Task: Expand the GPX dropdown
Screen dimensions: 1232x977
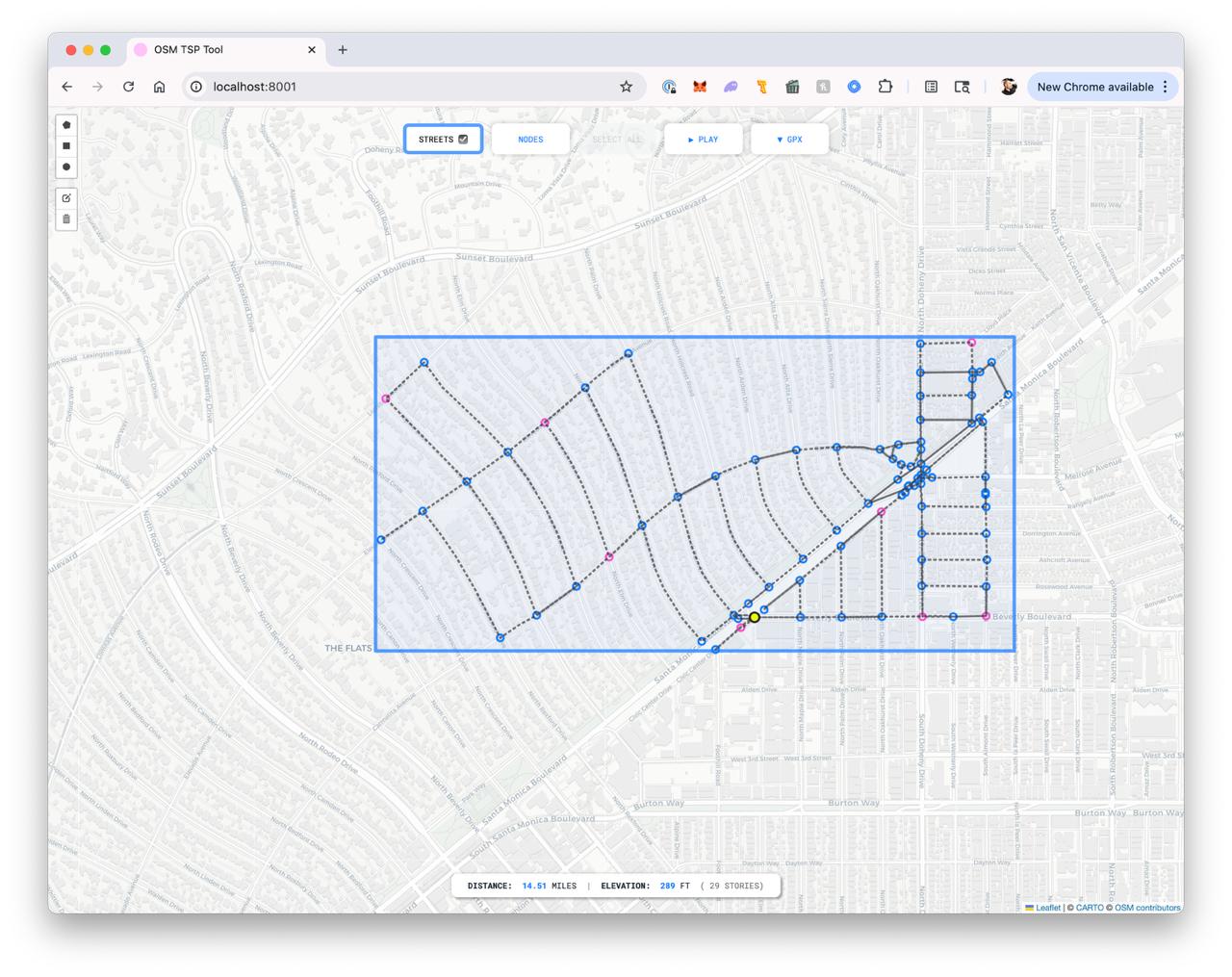Action: (x=789, y=140)
